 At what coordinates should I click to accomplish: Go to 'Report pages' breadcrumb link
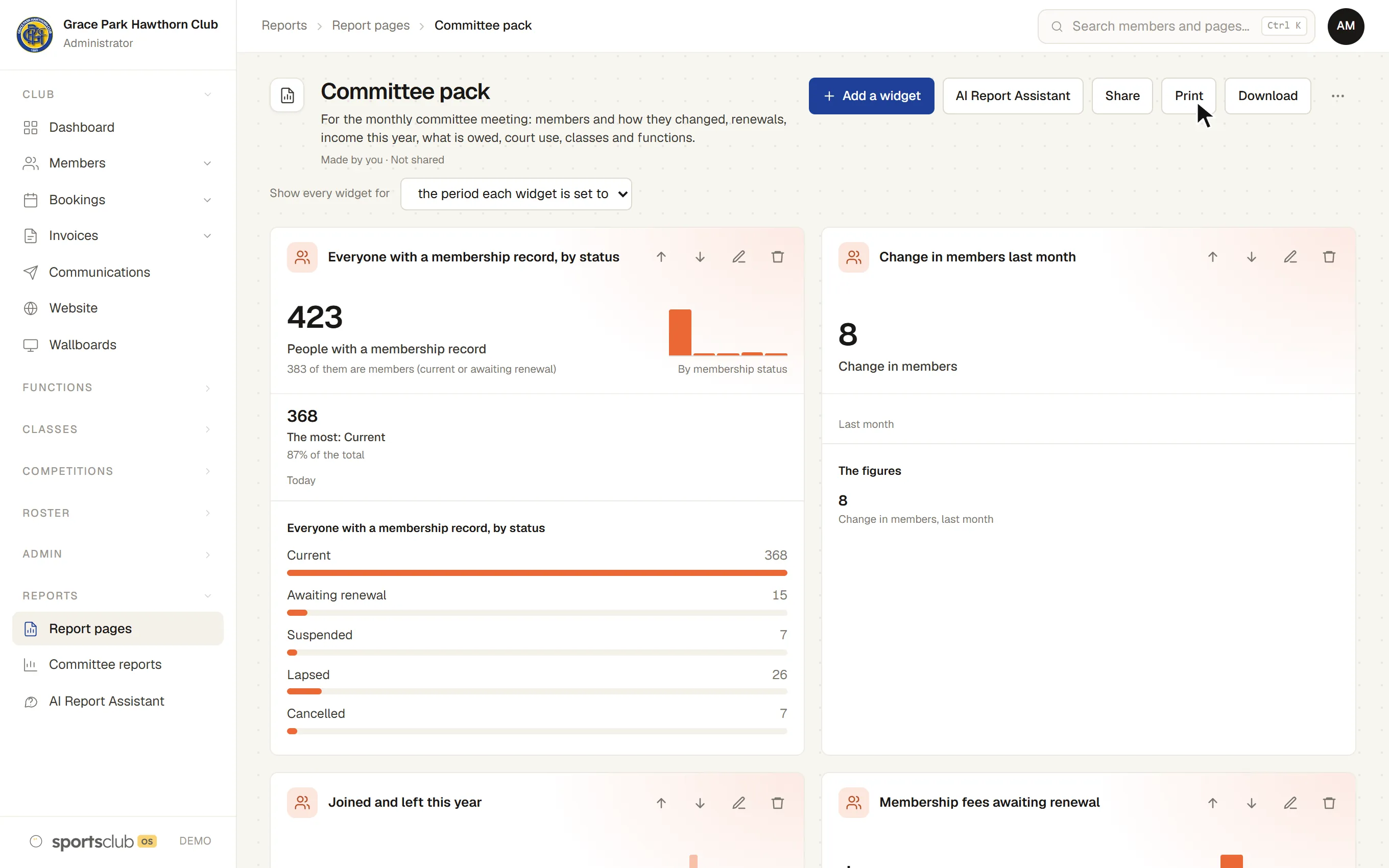pos(371,26)
